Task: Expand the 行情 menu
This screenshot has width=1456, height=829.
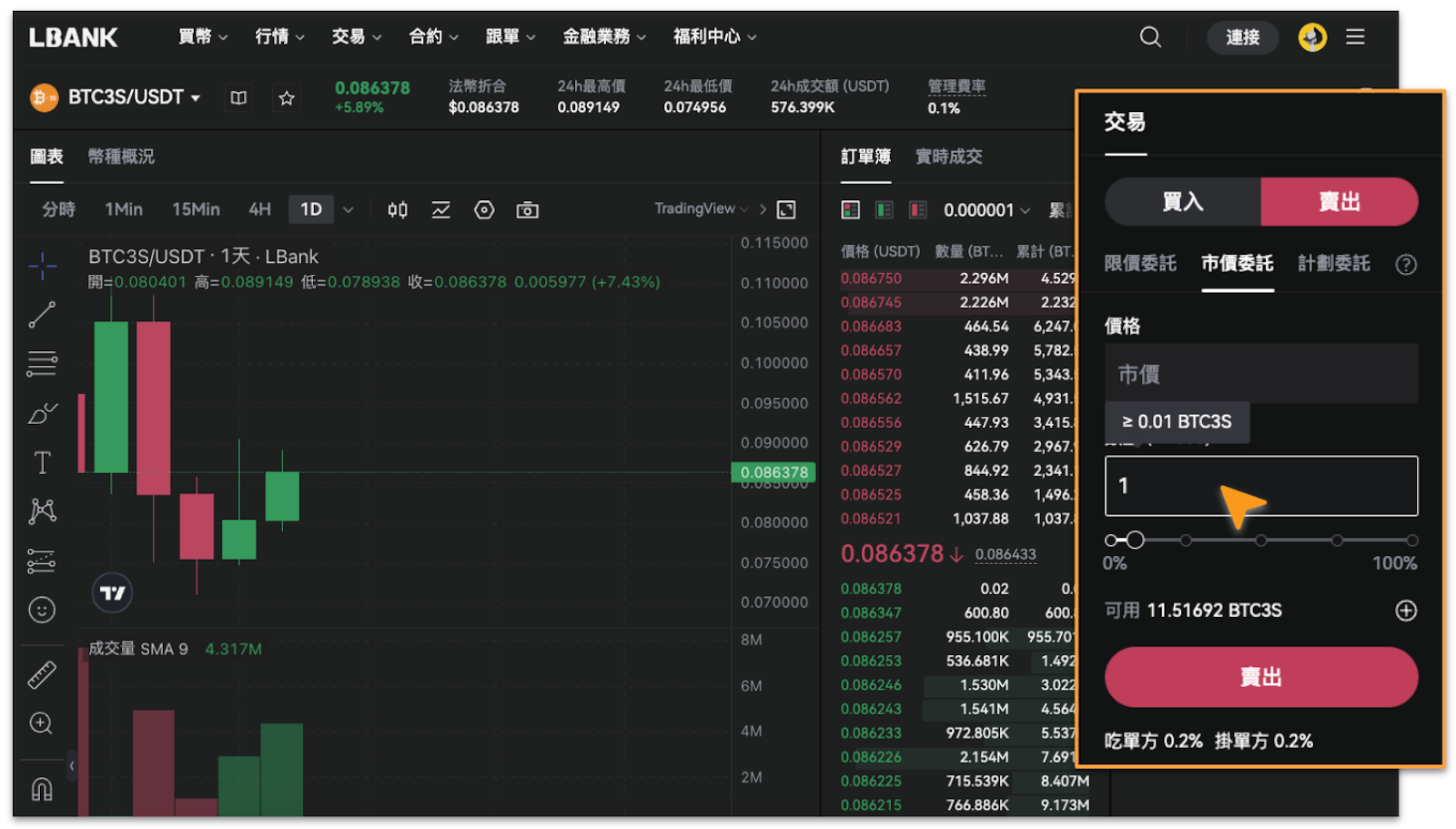Action: click(x=280, y=37)
